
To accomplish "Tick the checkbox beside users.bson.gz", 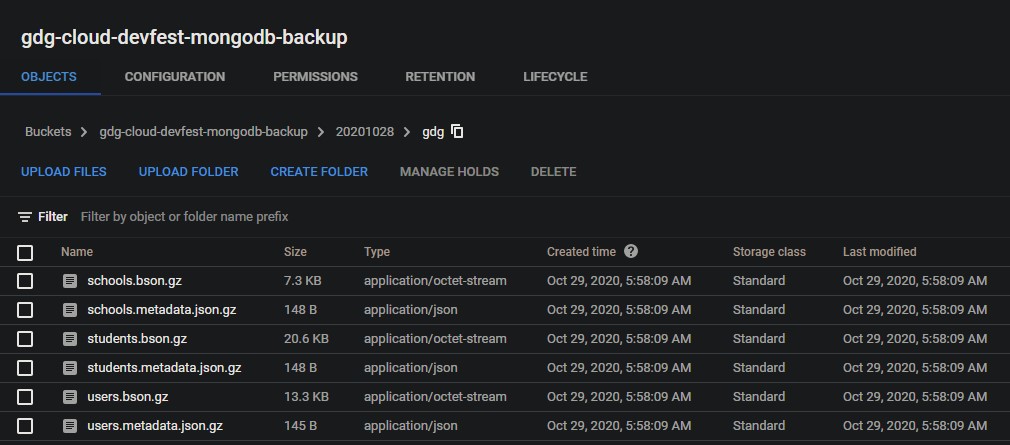I will tap(25, 397).
